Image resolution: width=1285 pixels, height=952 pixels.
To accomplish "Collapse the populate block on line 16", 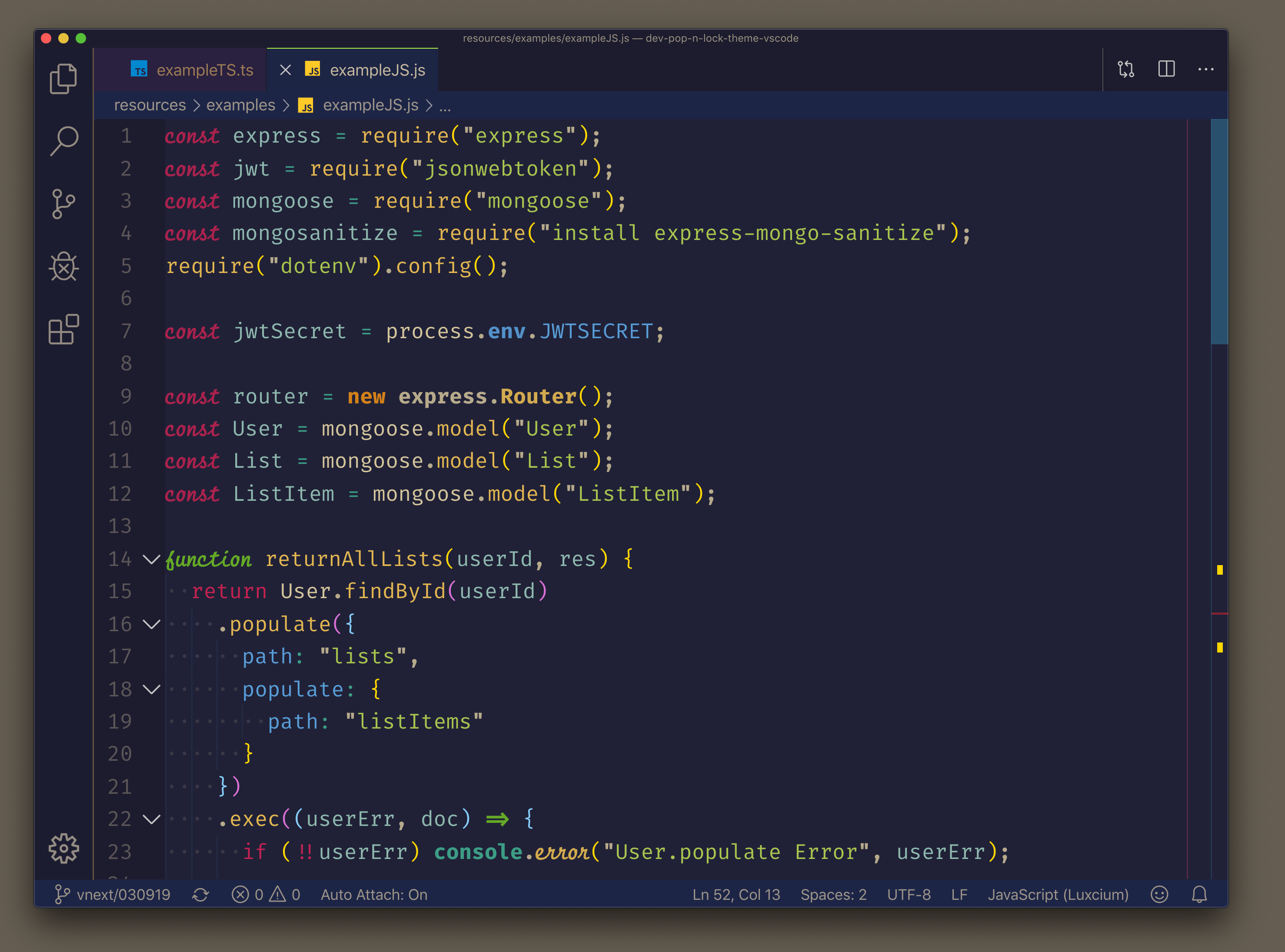I will (x=152, y=624).
